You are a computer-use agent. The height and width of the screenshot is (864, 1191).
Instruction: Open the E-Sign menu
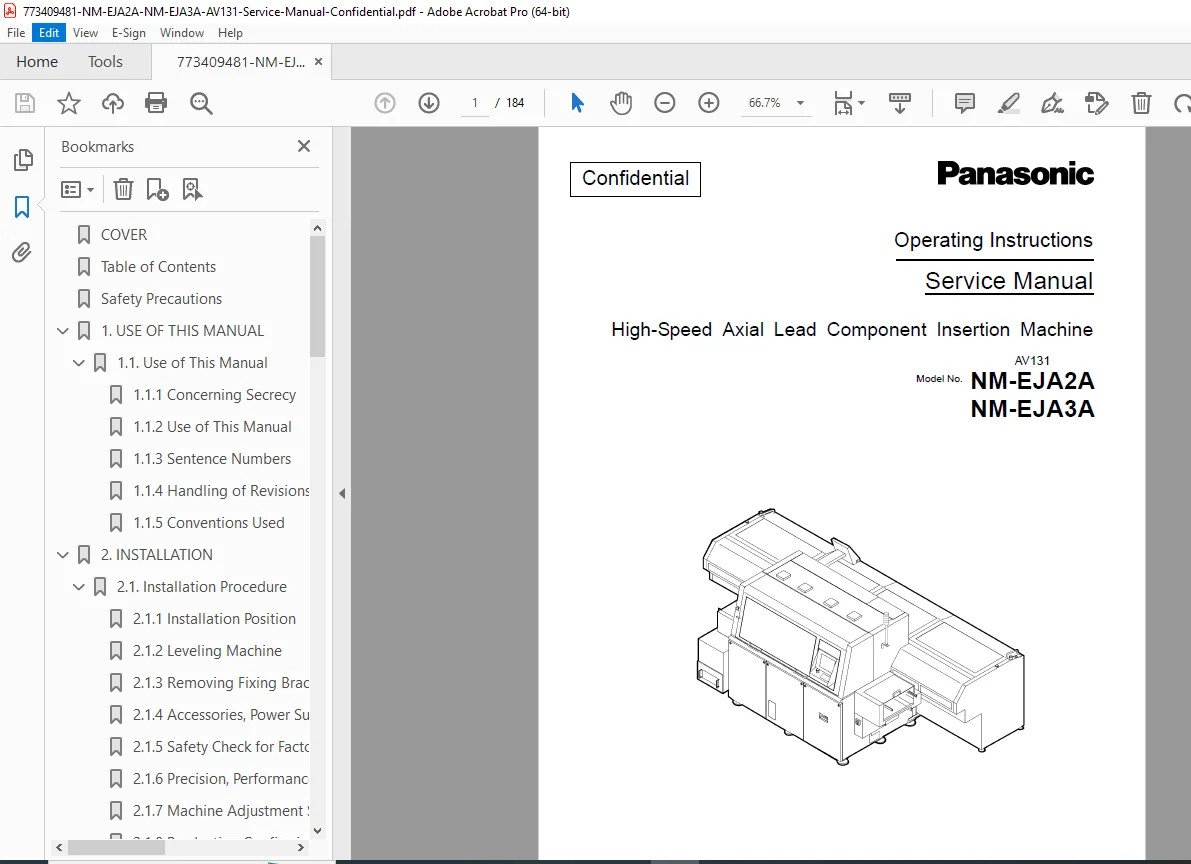pyautogui.click(x=128, y=33)
